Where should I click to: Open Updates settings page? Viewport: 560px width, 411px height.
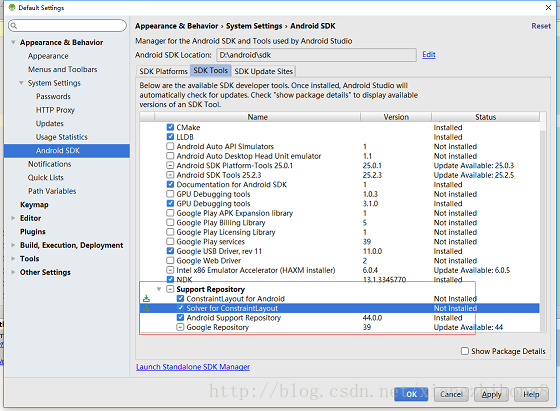pyautogui.click(x=50, y=124)
